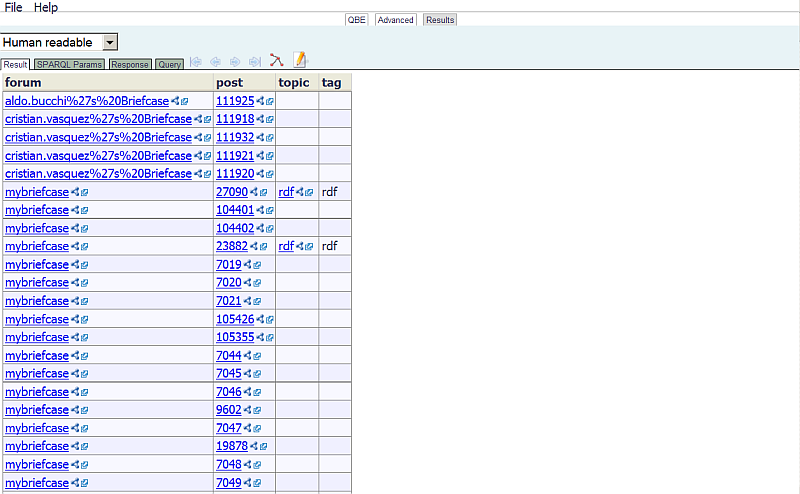Click the first-page navigation arrow icon
Viewport: 800px width, 494px height.
tap(196, 62)
